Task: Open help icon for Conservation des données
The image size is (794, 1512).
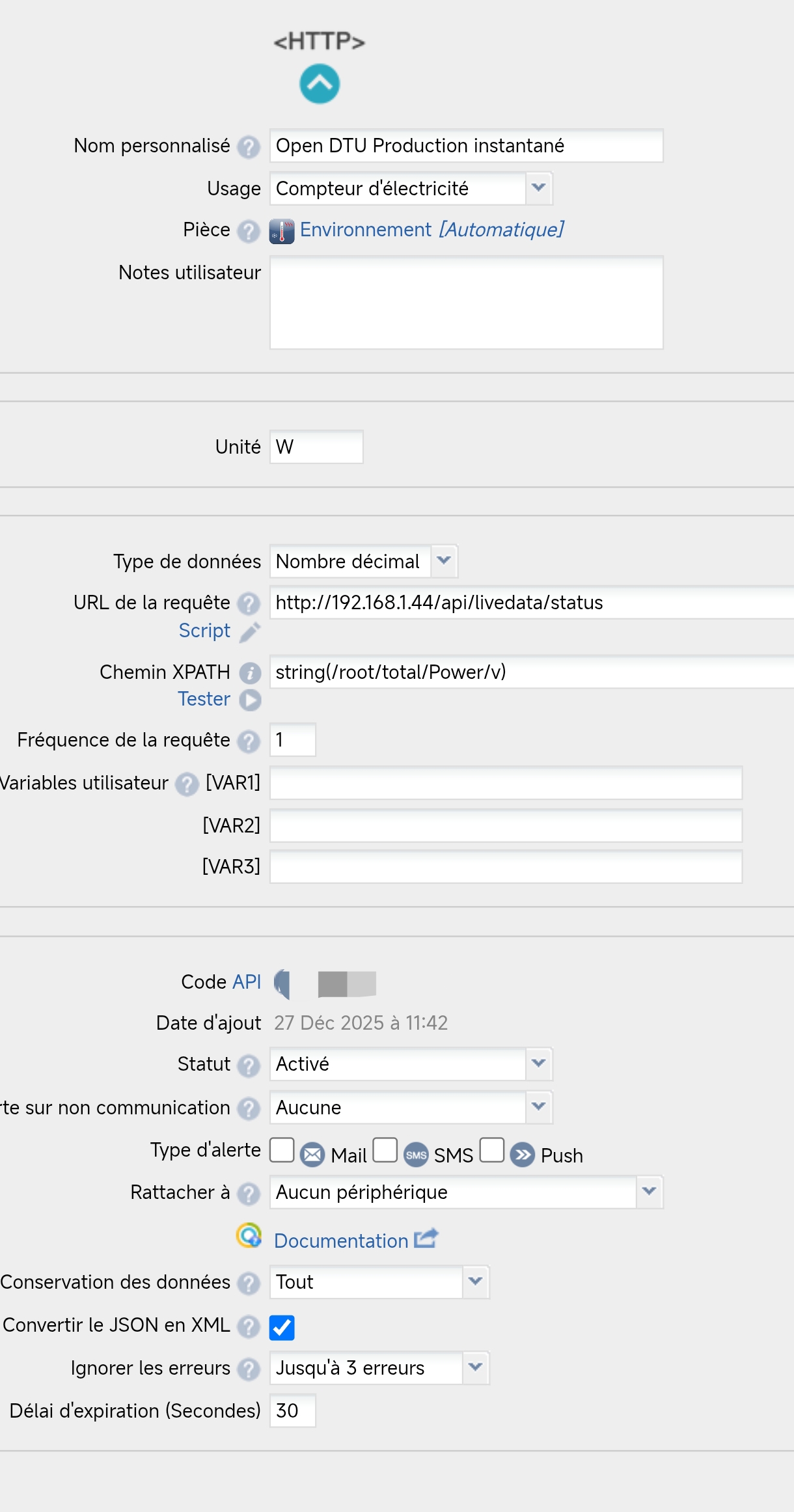Action: click(x=248, y=1284)
